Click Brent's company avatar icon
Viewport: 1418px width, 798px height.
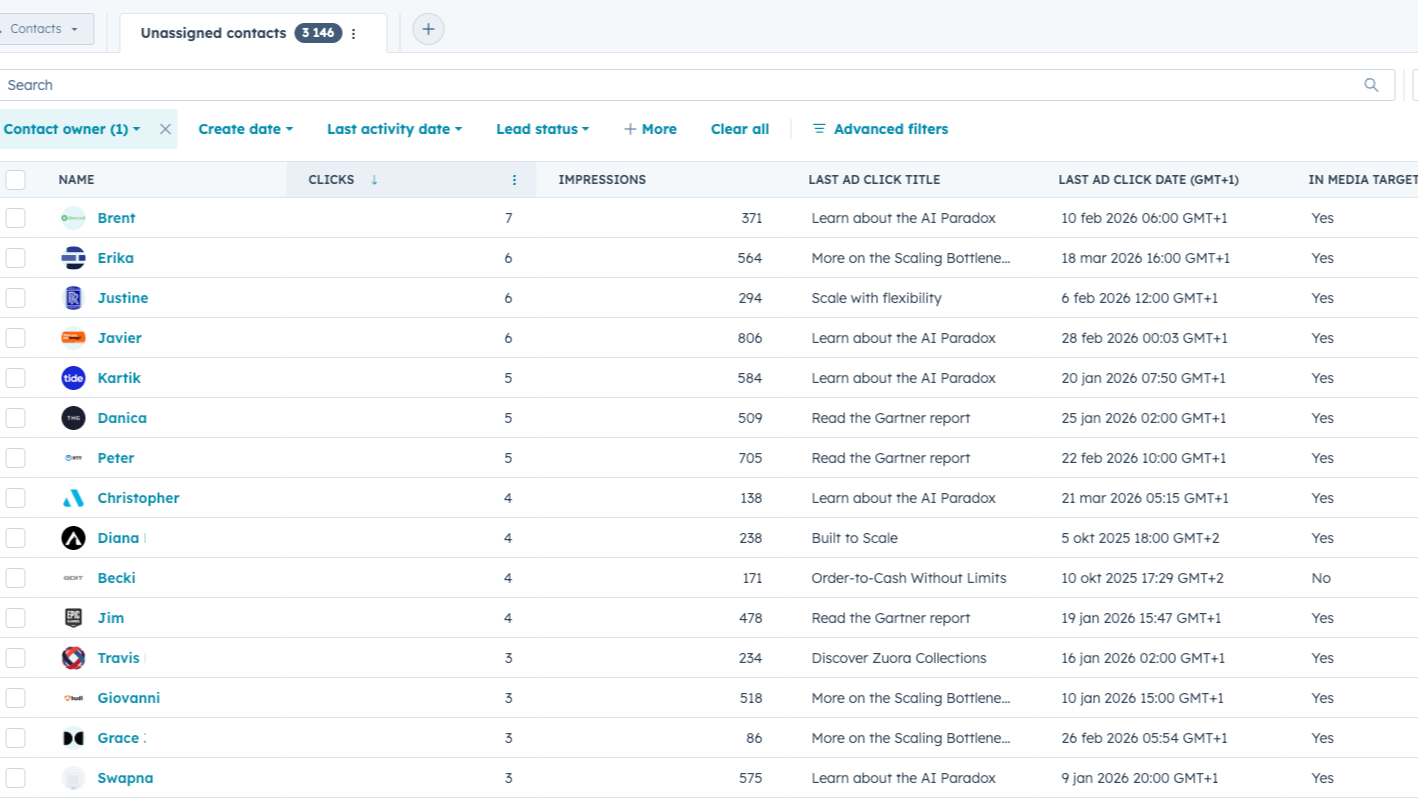pos(73,218)
